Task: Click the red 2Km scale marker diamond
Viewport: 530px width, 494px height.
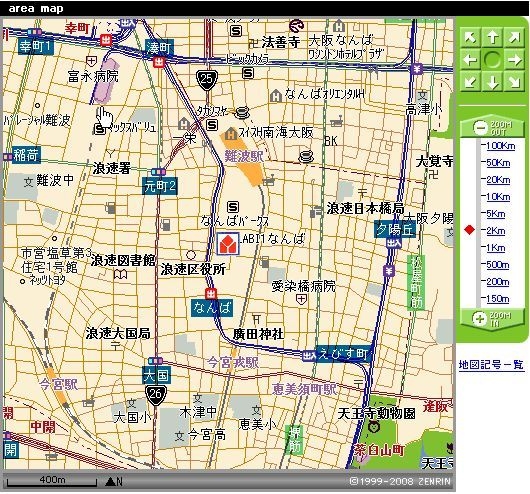Action: 469,230
